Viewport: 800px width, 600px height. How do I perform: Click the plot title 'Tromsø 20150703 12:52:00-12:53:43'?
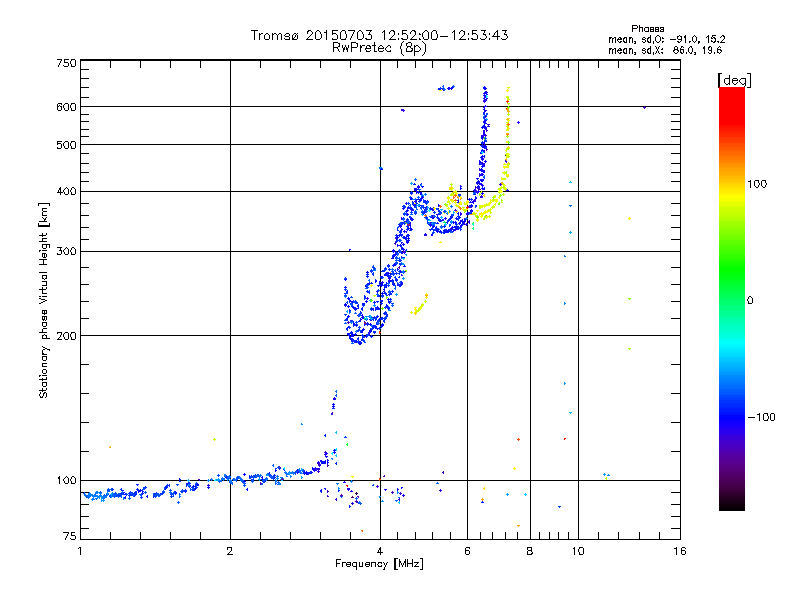[379, 35]
